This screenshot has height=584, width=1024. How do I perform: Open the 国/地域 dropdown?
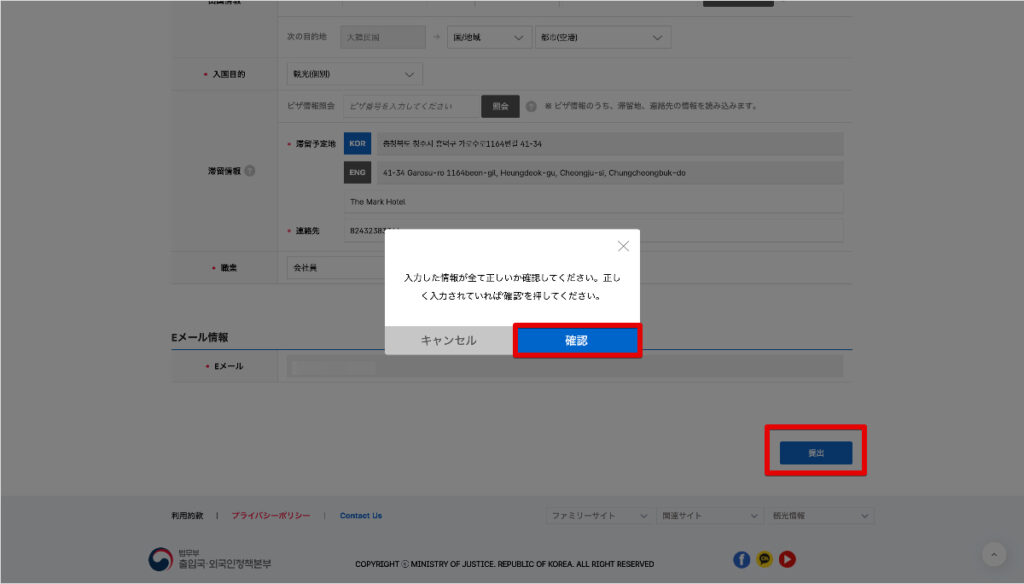(x=489, y=36)
